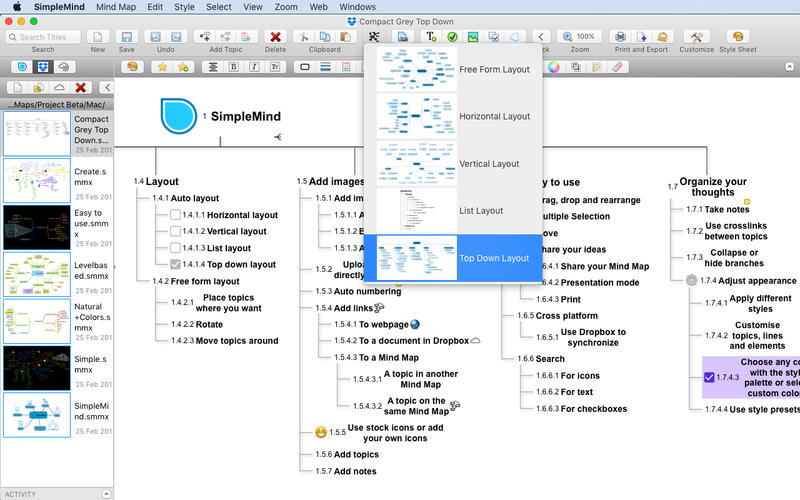
Task: Select the 'Use Dropbox to synchronize' topic
Action: [x=593, y=337]
